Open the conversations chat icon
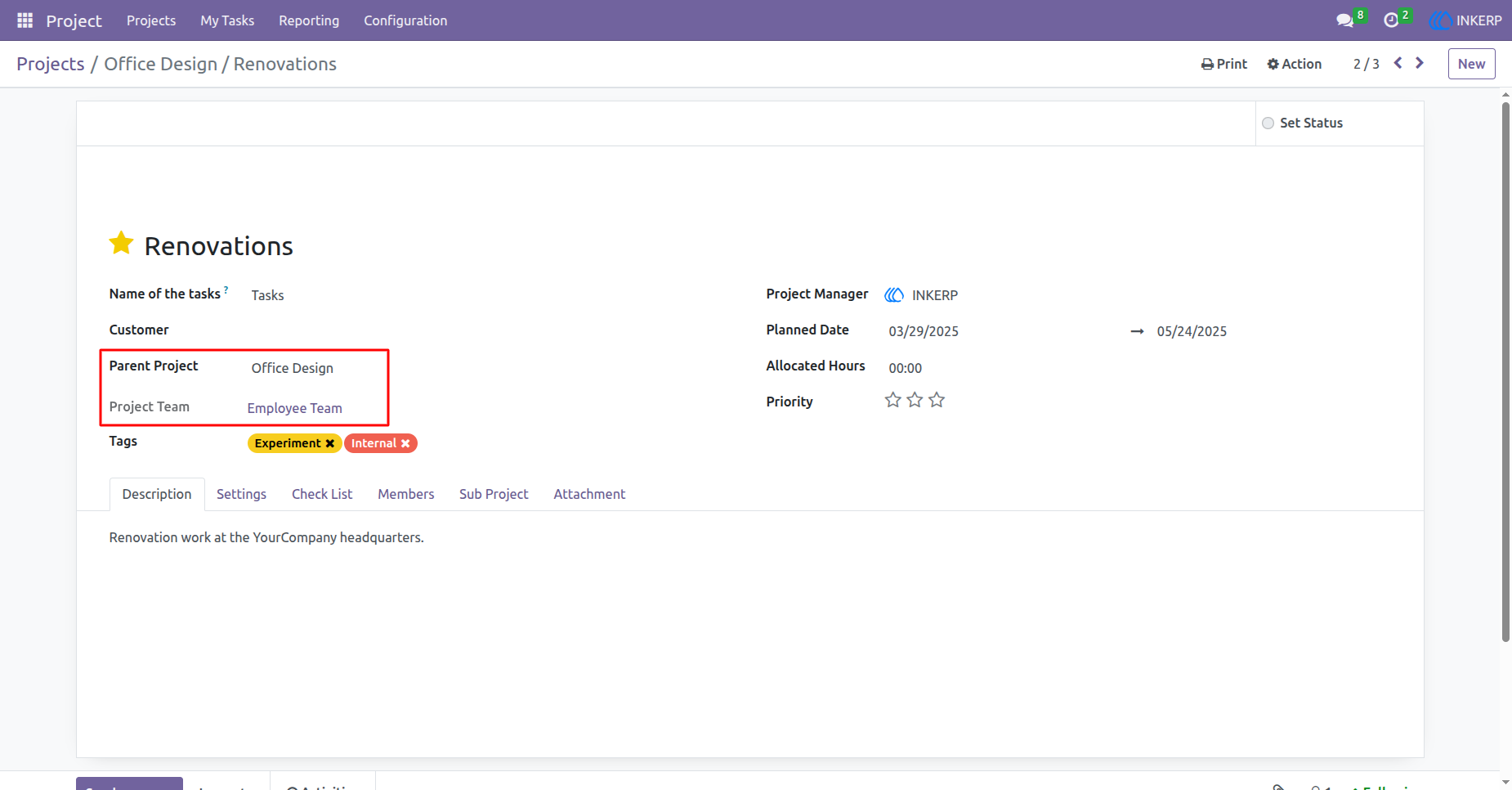1512x790 pixels. [1344, 20]
